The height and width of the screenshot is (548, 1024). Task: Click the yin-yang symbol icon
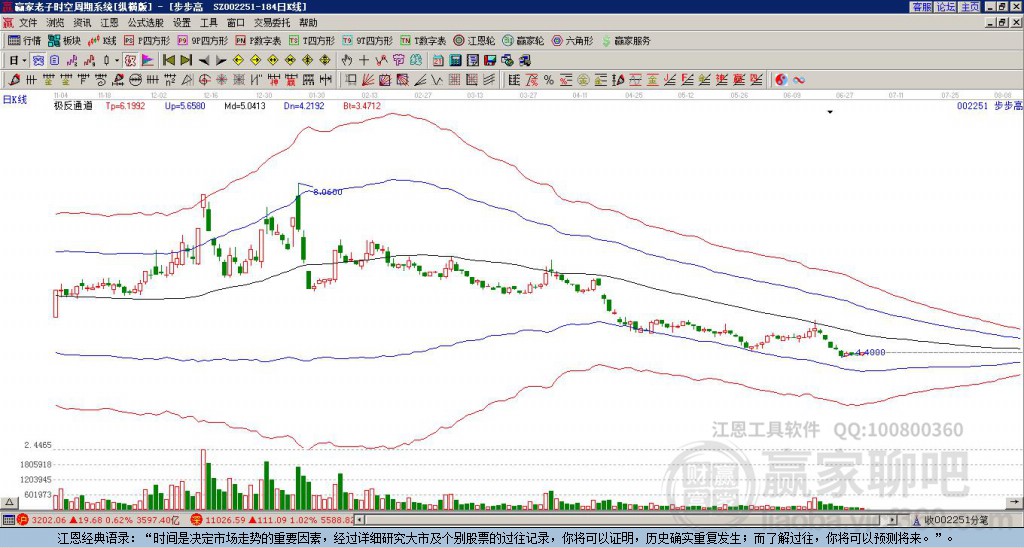(x=781, y=80)
